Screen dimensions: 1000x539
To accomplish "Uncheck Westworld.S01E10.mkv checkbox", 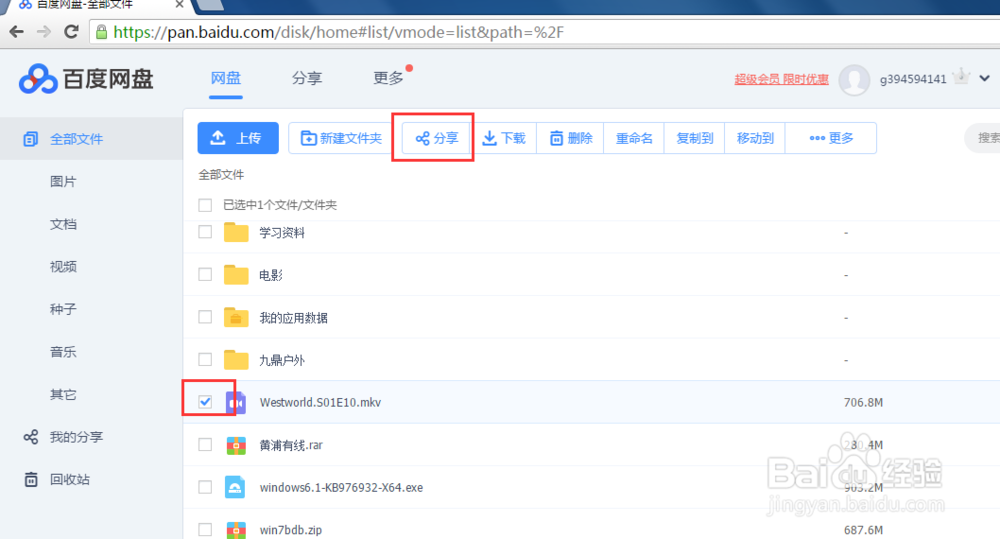I will pos(205,402).
